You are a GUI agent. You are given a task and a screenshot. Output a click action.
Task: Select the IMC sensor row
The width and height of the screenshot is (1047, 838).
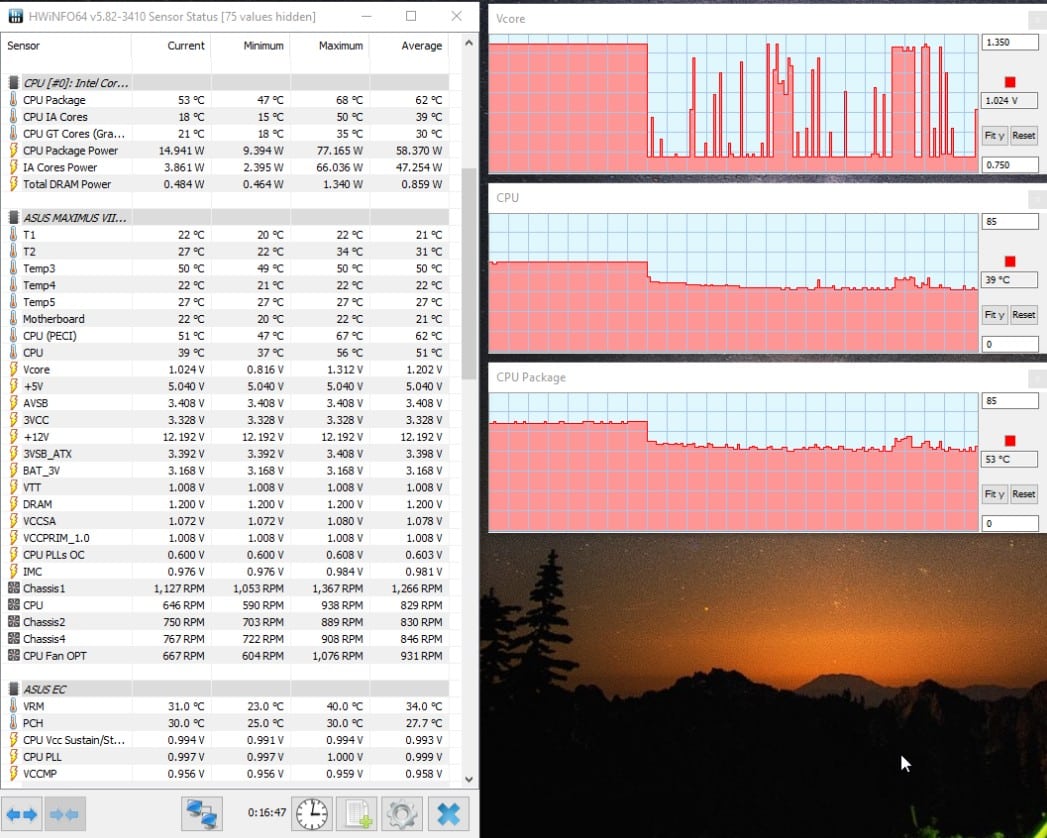pyautogui.click(x=225, y=572)
